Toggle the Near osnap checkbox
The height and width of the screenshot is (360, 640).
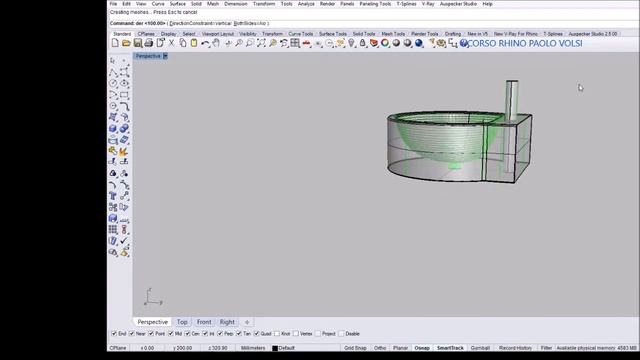coord(132,333)
